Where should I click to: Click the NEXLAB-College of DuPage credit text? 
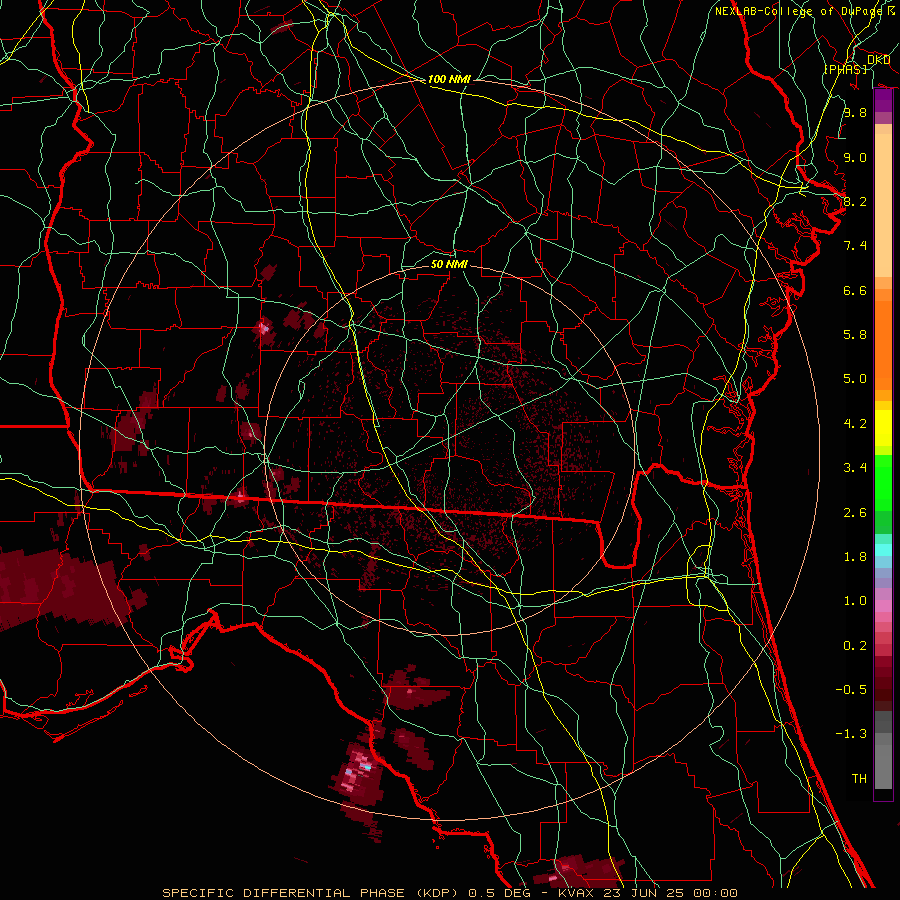tap(798, 11)
